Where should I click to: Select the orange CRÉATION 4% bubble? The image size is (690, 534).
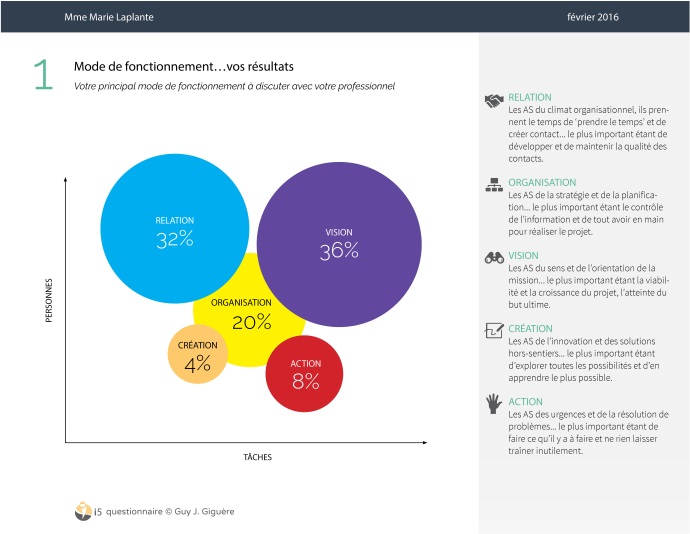coord(197,355)
